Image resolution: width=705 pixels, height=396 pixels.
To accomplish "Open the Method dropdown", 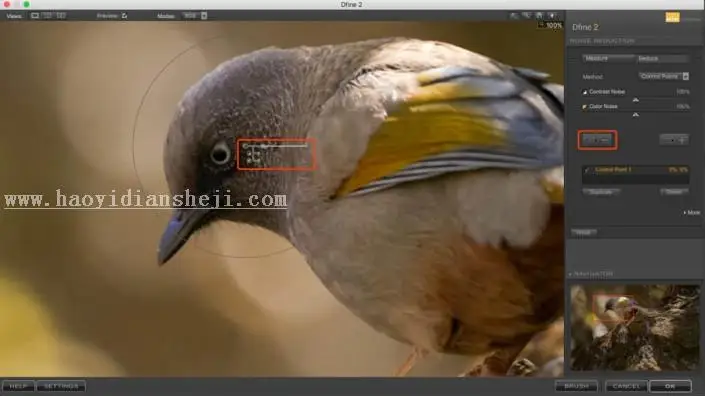I will 664,76.
